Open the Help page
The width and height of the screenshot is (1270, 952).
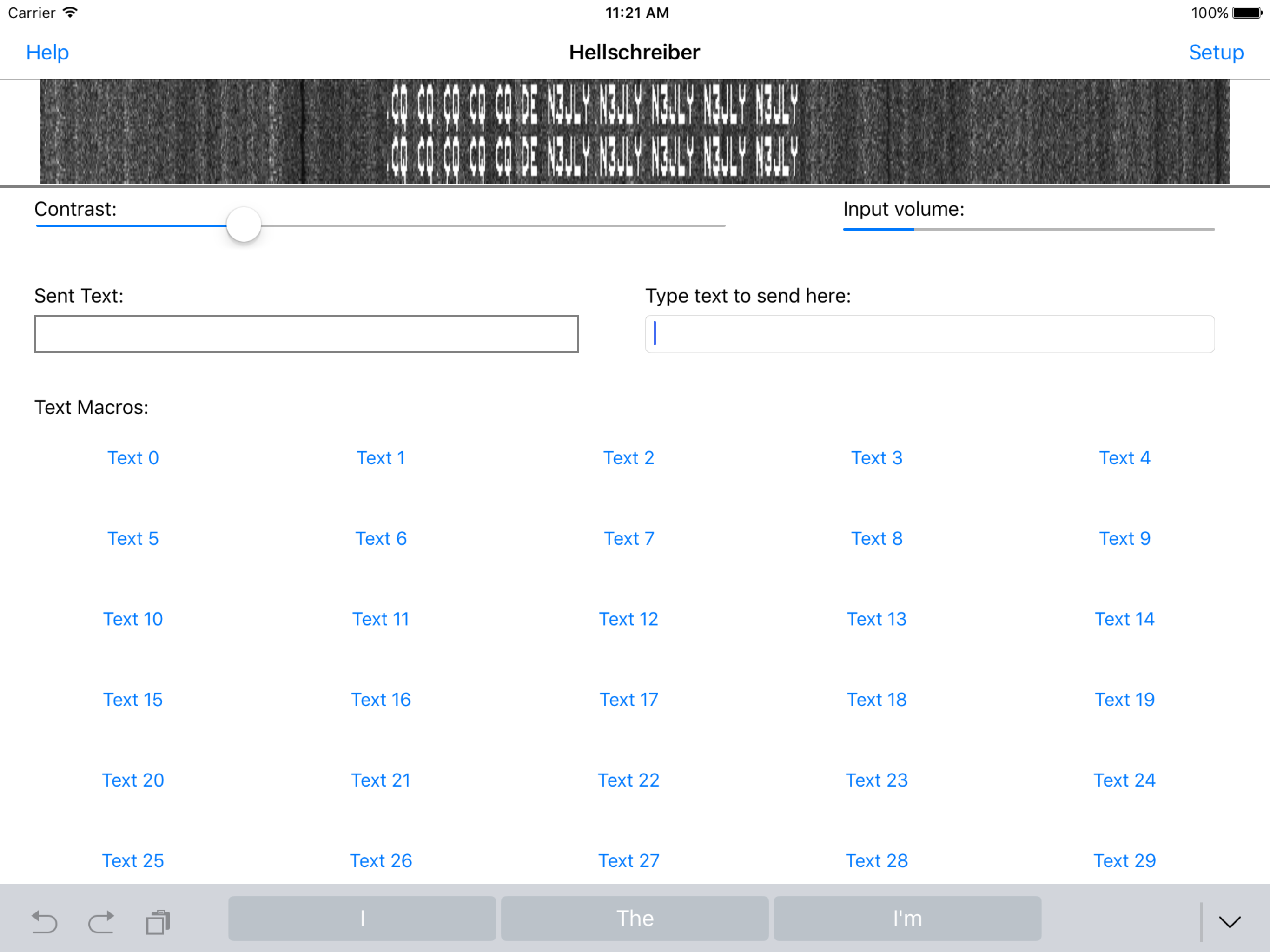point(48,52)
